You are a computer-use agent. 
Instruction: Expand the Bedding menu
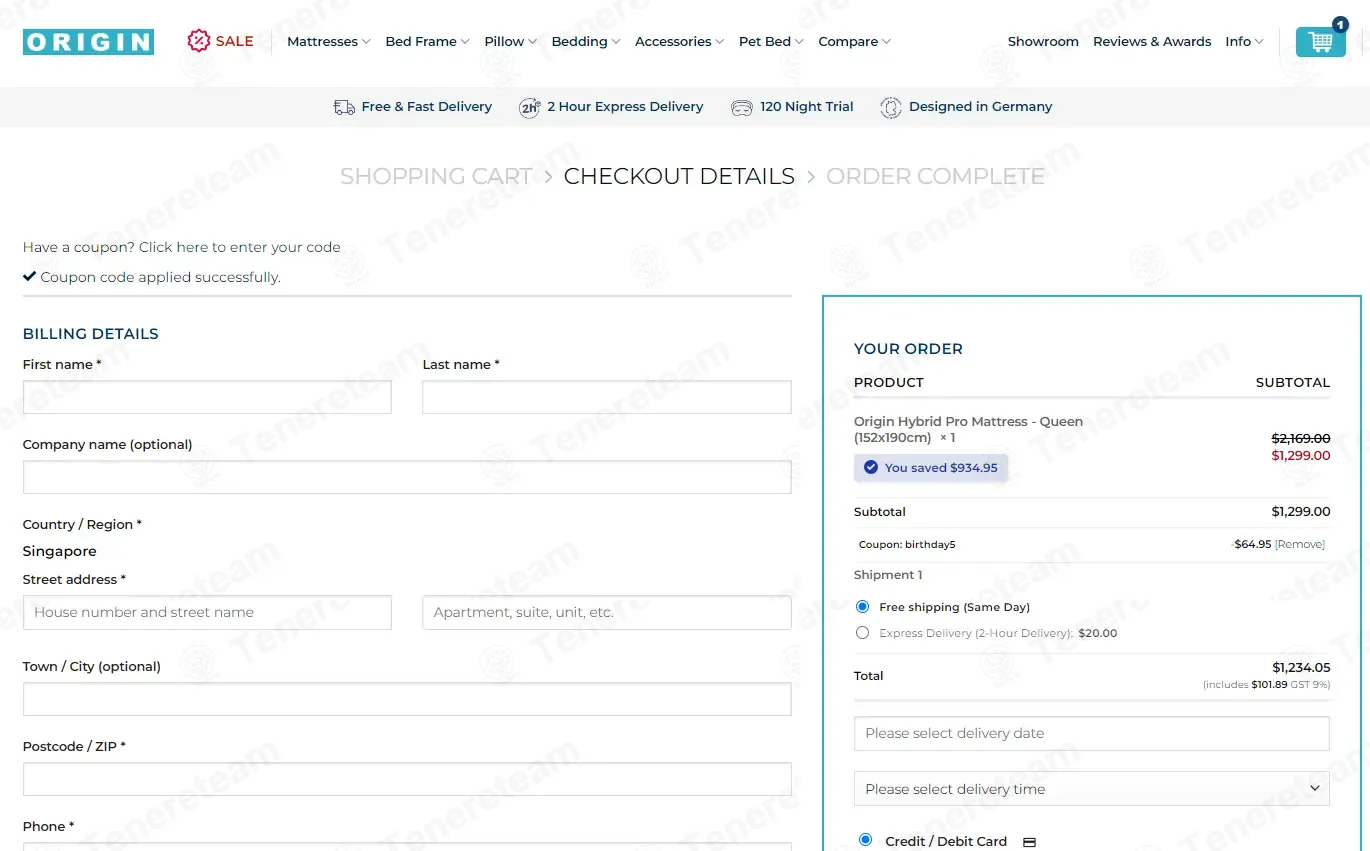pyautogui.click(x=586, y=42)
